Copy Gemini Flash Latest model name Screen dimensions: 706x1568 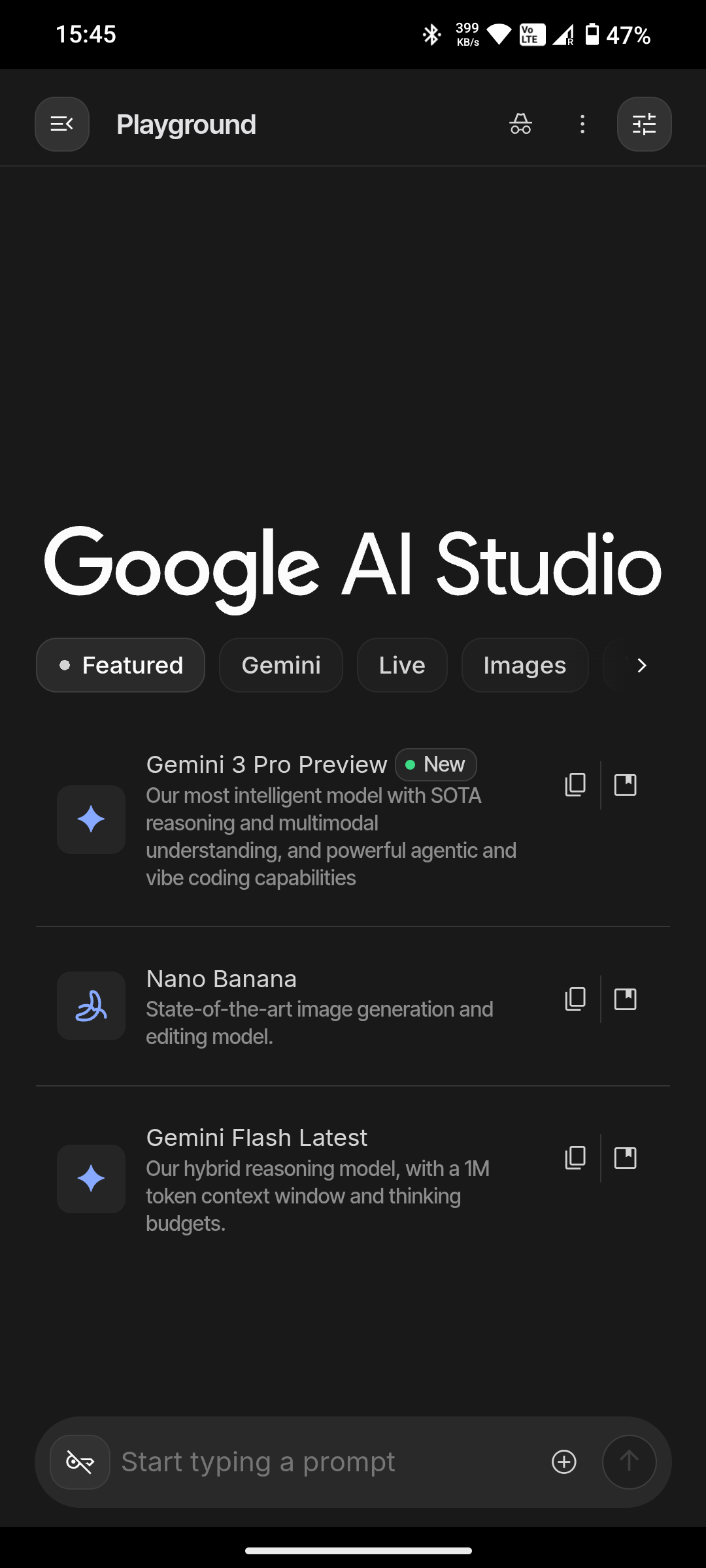(575, 1158)
